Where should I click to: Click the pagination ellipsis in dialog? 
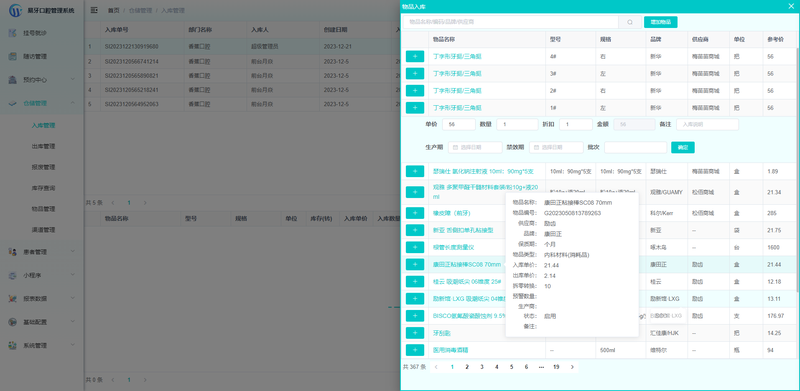pos(541,366)
